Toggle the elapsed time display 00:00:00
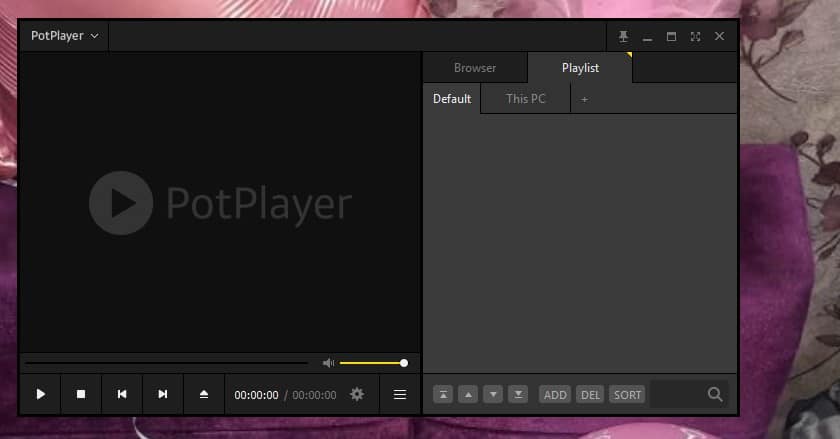 [x=256, y=395]
